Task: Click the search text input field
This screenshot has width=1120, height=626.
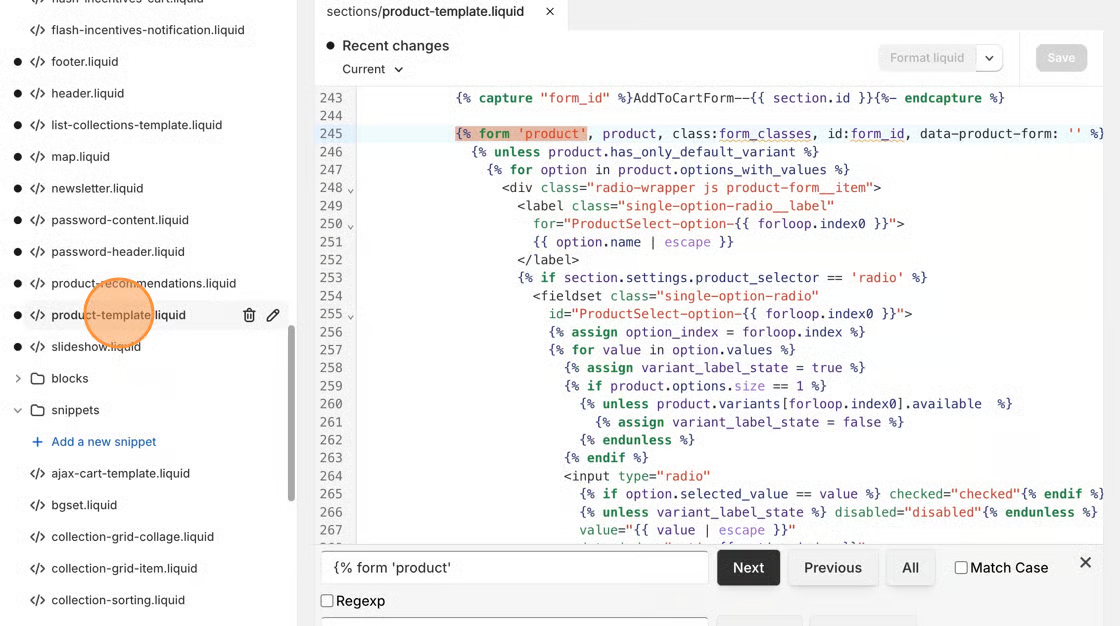Action: pyautogui.click(x=514, y=568)
